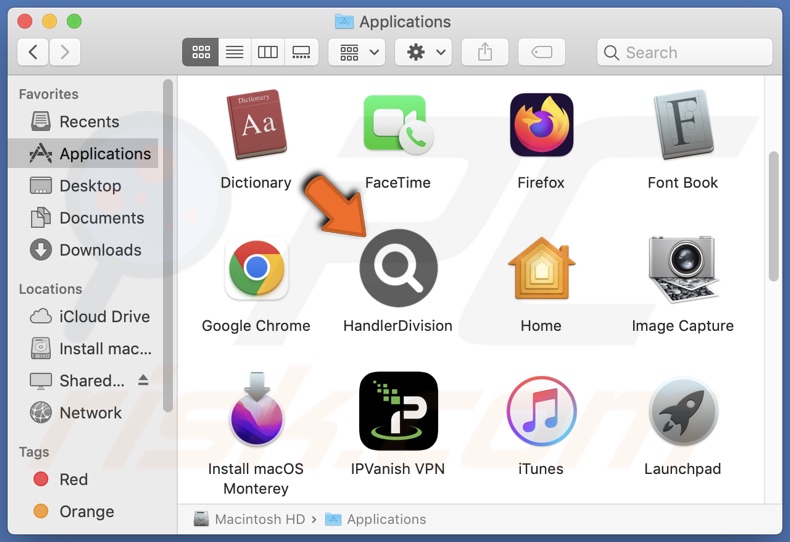Click the Search field

(684, 52)
